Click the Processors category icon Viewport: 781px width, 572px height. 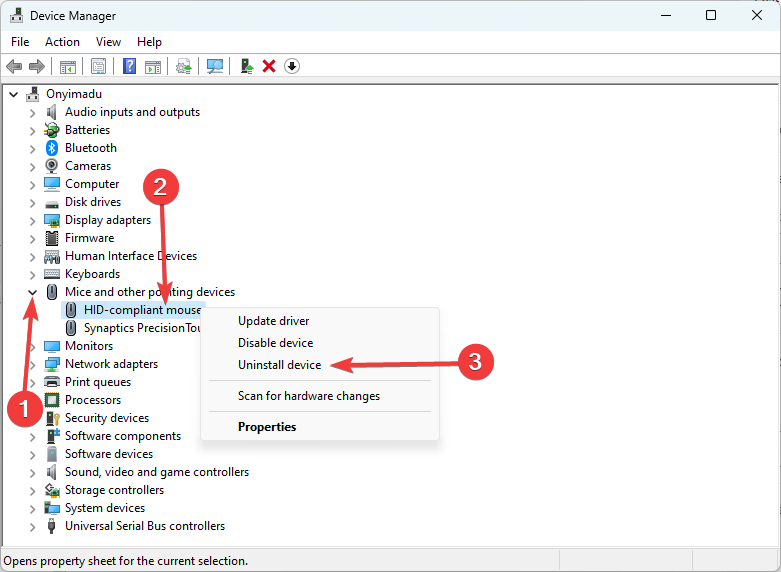52,400
